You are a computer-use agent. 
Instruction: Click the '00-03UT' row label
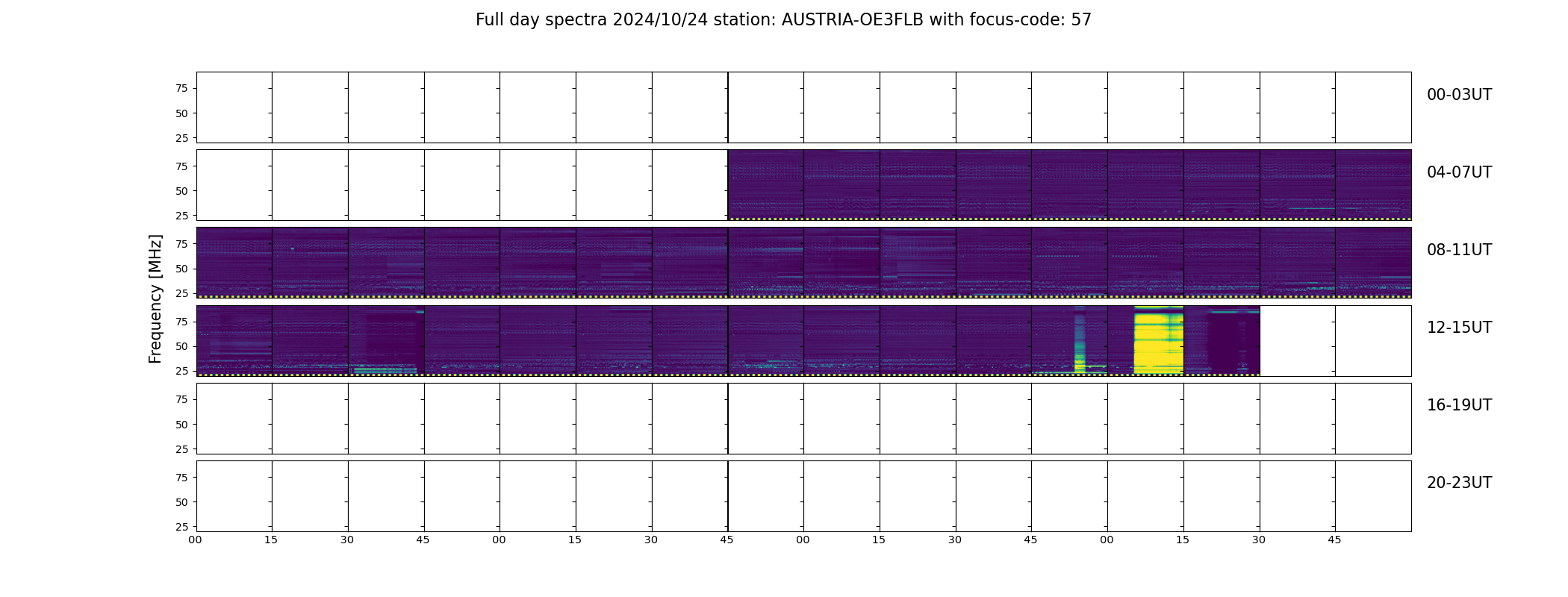[1459, 95]
